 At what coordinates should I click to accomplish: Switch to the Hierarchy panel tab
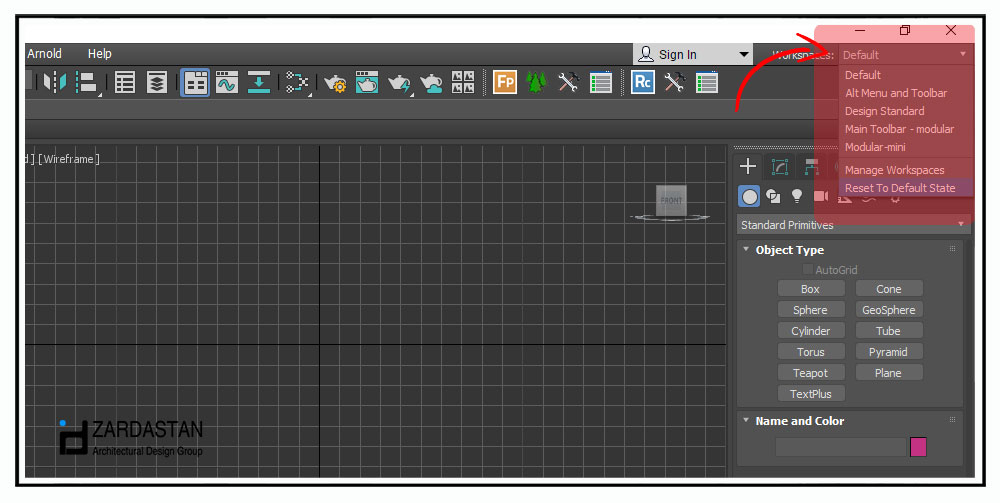811,167
